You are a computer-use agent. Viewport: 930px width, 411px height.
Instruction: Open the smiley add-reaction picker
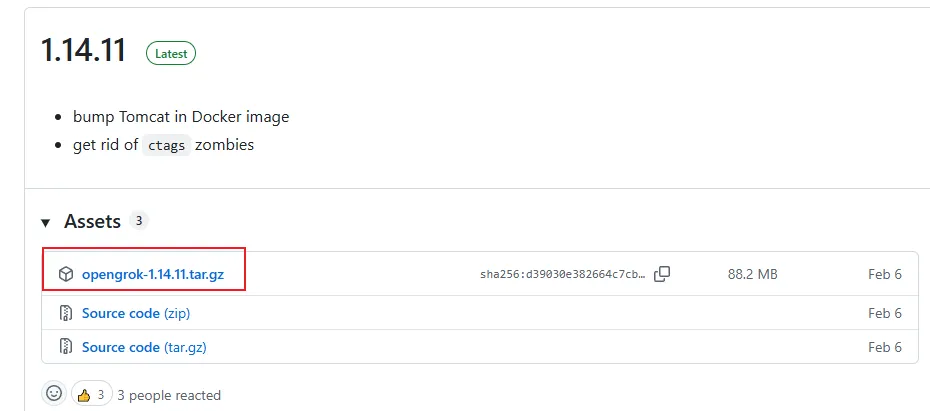[54, 393]
